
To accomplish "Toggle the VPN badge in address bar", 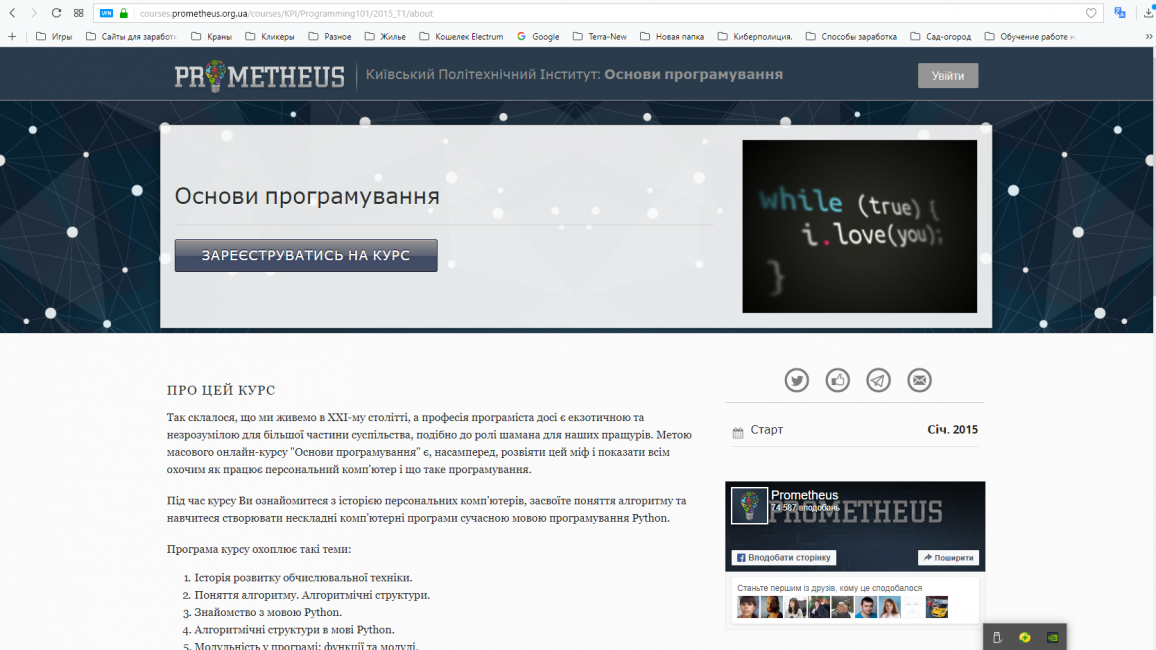I will [106, 13].
